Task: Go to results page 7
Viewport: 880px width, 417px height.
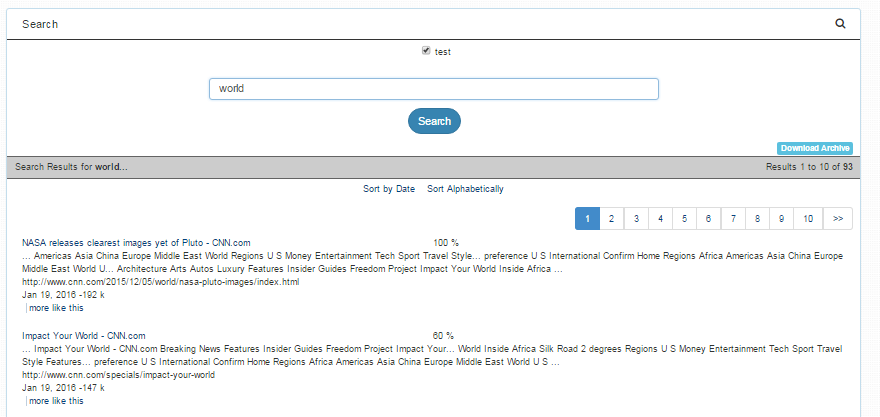Action: (734, 218)
